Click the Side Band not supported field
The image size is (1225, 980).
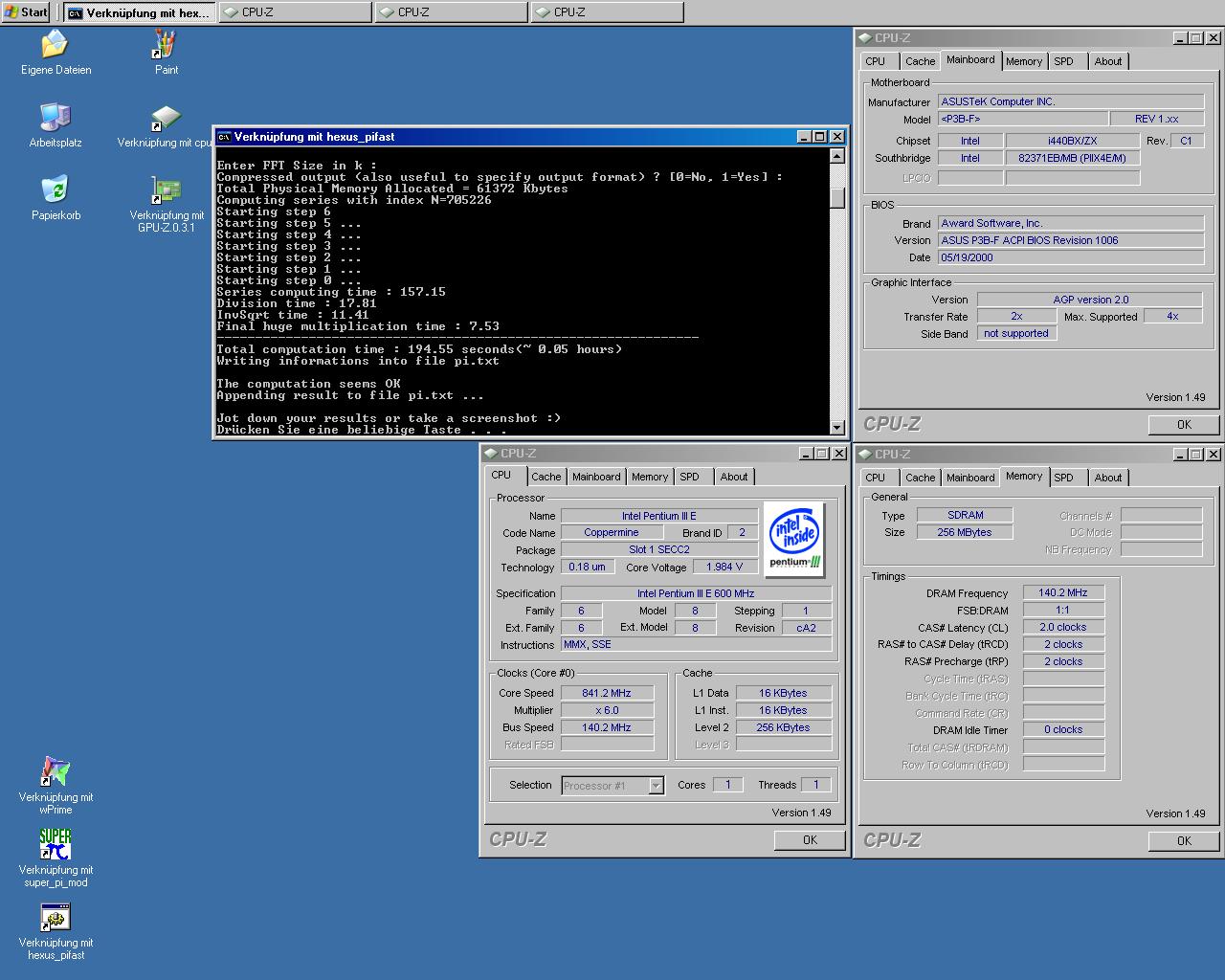1016,333
